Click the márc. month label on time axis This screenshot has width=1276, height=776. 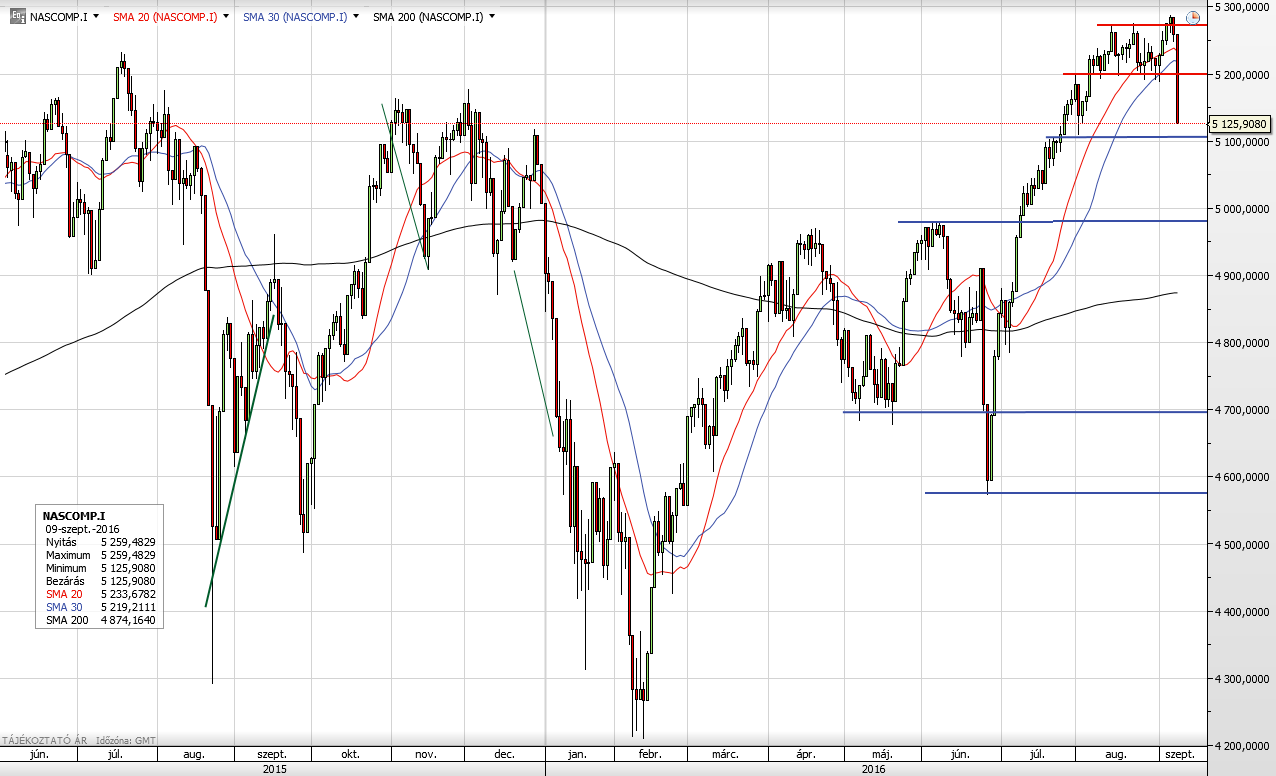pyautogui.click(x=726, y=755)
